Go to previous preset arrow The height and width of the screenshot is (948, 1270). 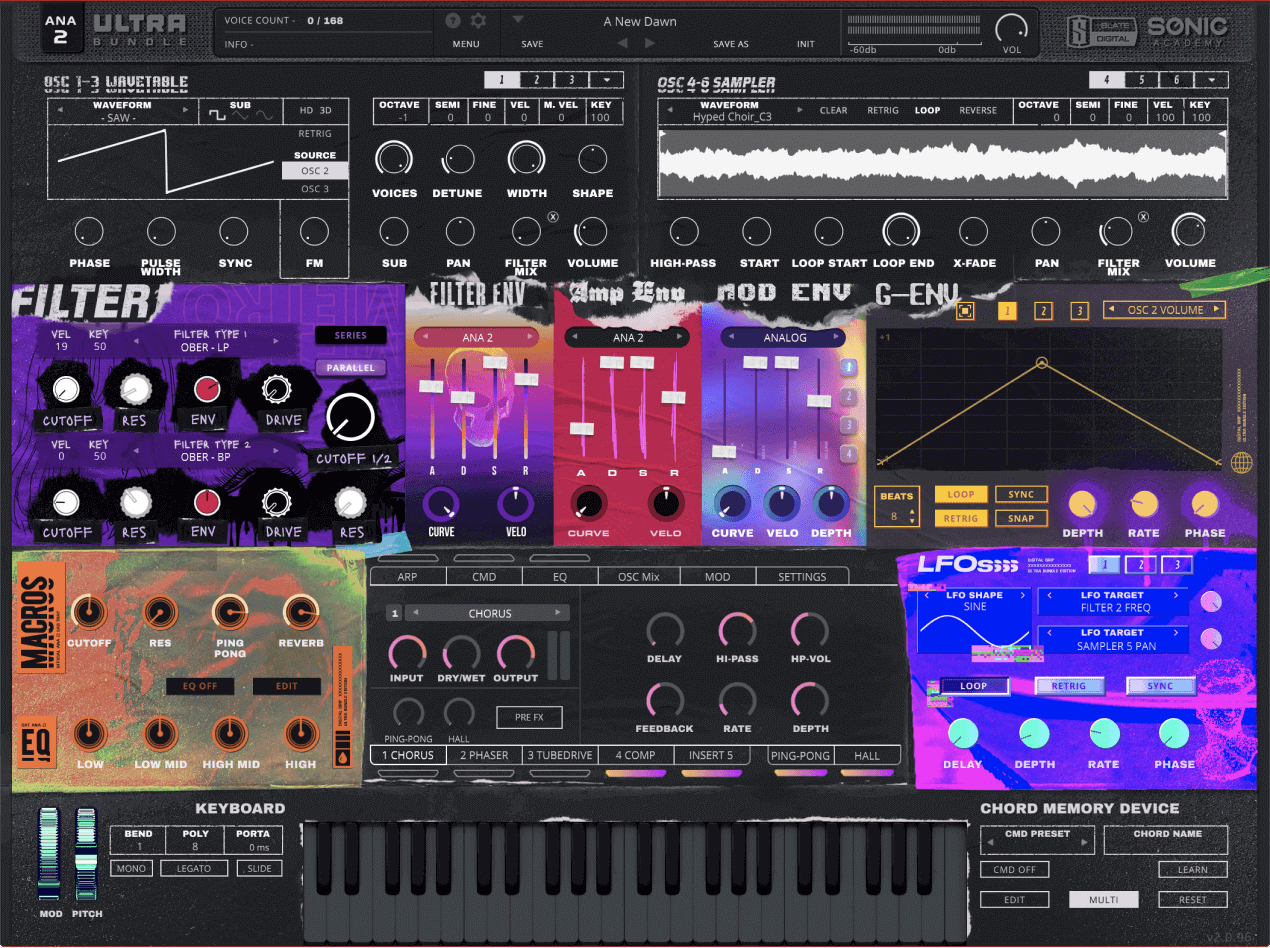622,43
